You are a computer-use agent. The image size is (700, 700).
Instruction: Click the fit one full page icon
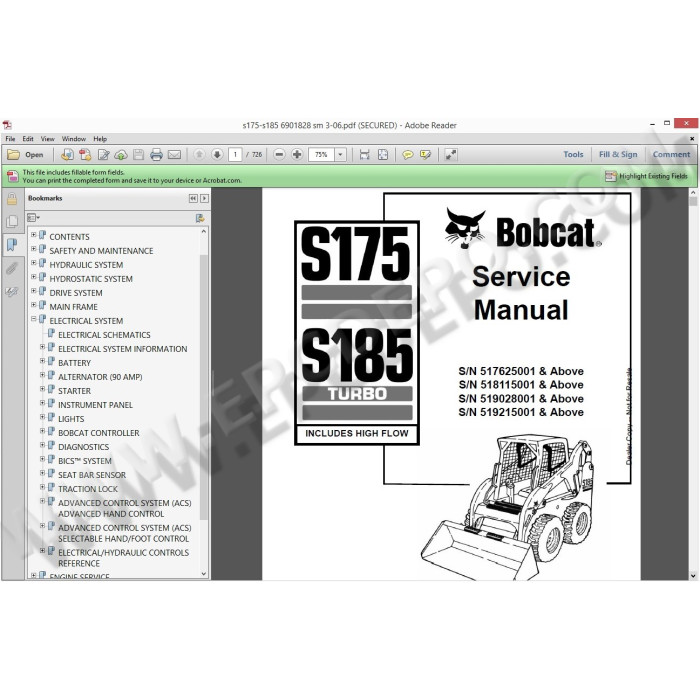pos(383,154)
